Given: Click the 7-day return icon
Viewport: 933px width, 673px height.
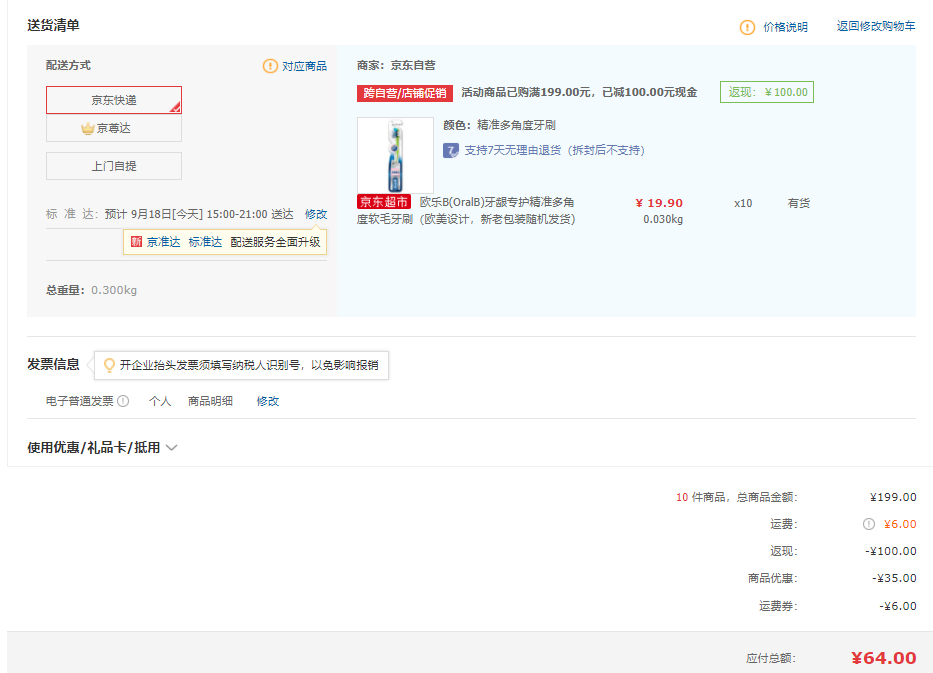Looking at the screenshot, I should pyautogui.click(x=450, y=151).
